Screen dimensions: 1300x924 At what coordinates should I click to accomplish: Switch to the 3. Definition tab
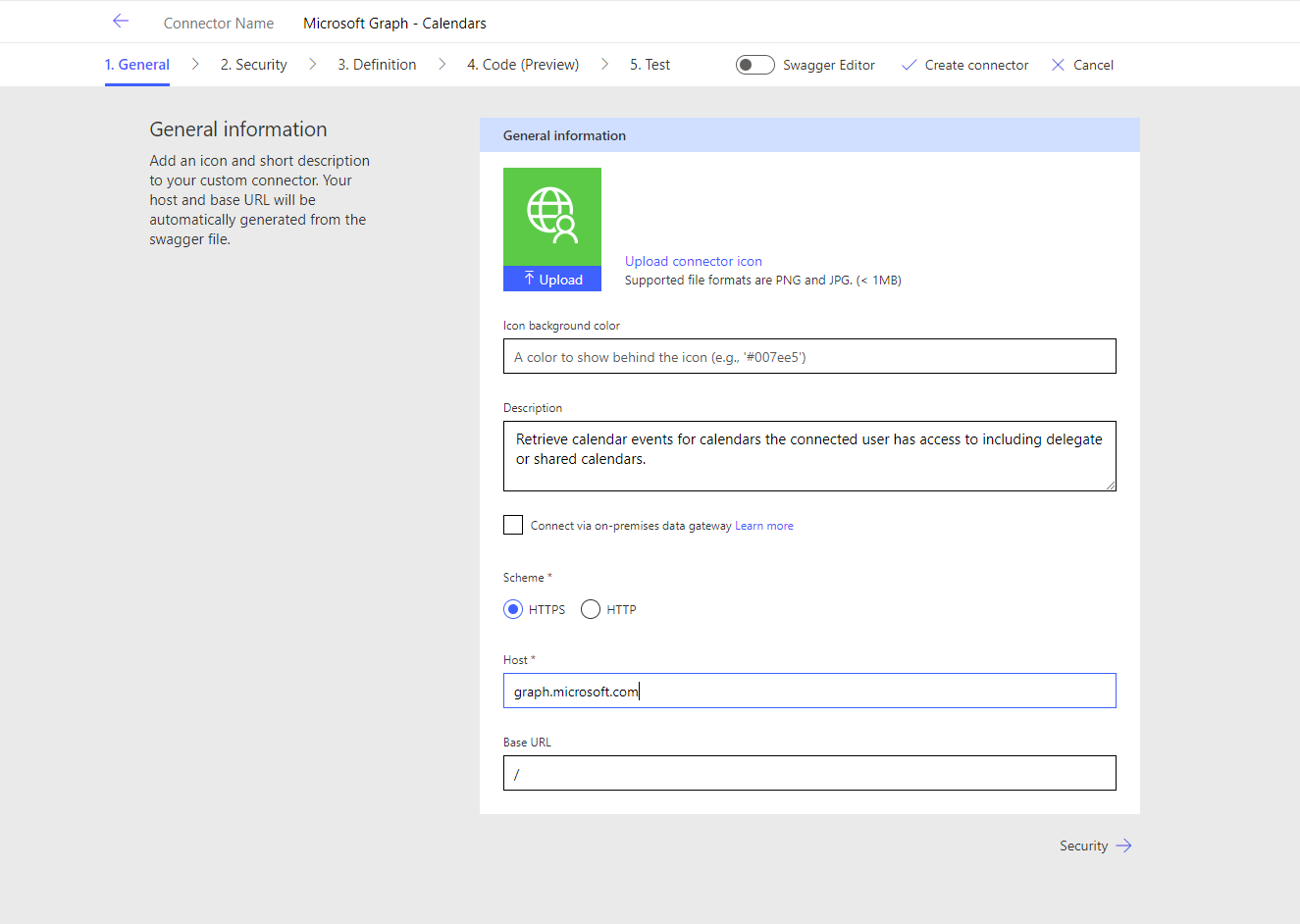pos(377,65)
